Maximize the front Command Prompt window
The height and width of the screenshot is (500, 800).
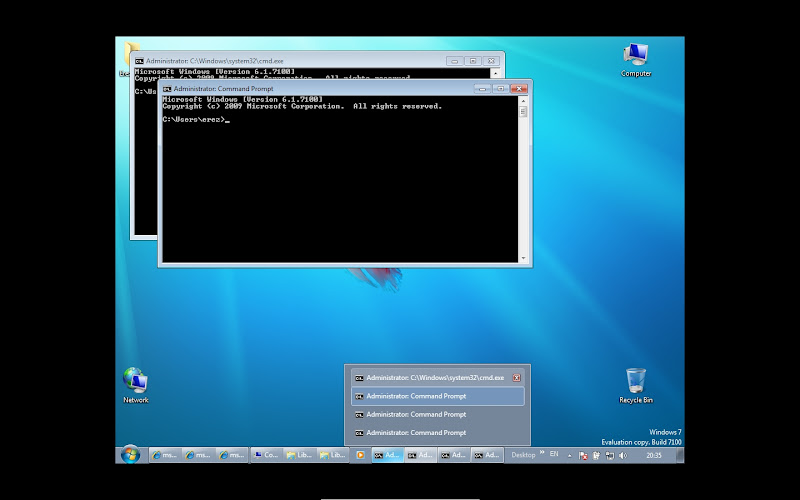pos(501,89)
